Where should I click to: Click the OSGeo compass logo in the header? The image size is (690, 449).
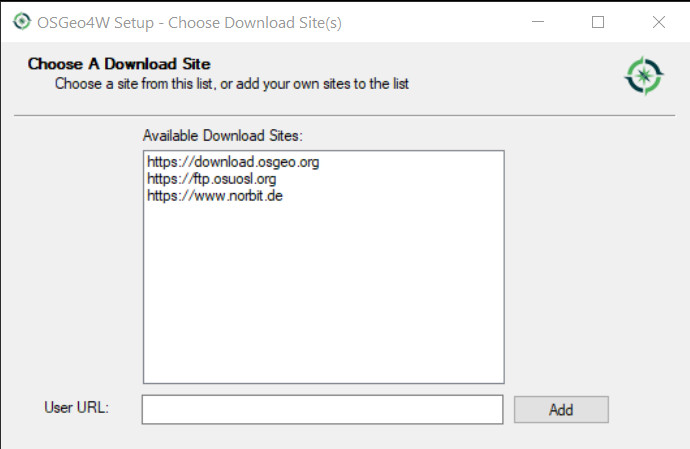644,76
